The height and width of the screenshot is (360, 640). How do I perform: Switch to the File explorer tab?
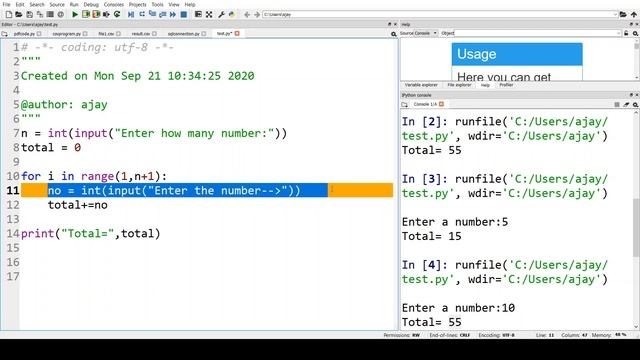(x=459, y=85)
